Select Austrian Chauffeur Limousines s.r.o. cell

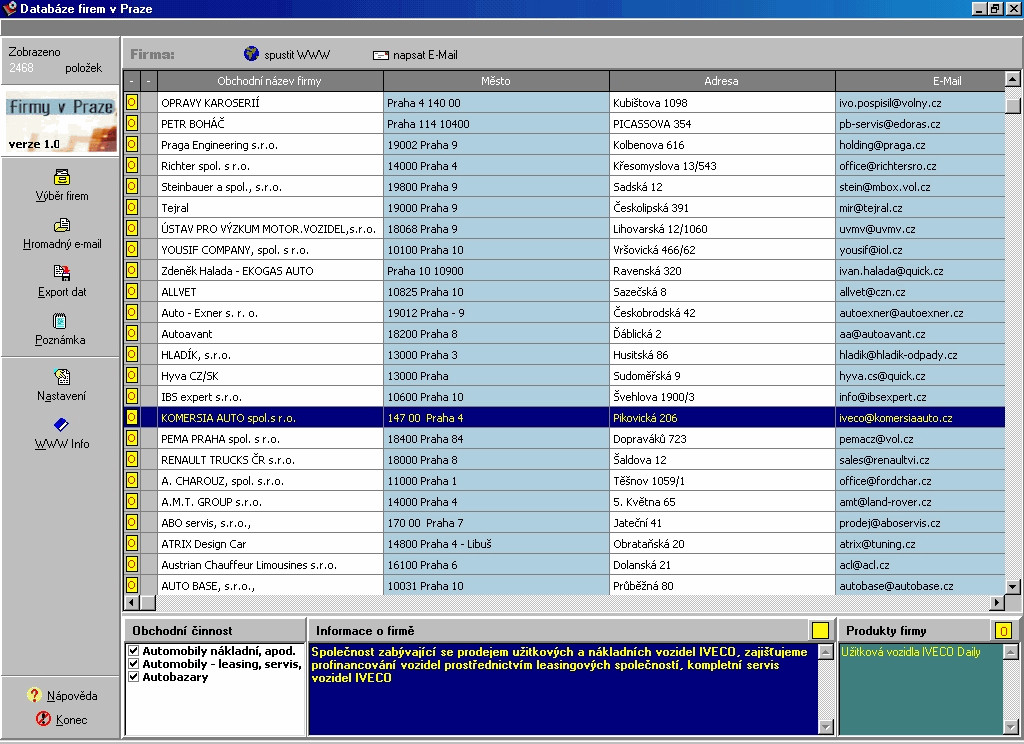click(270, 564)
